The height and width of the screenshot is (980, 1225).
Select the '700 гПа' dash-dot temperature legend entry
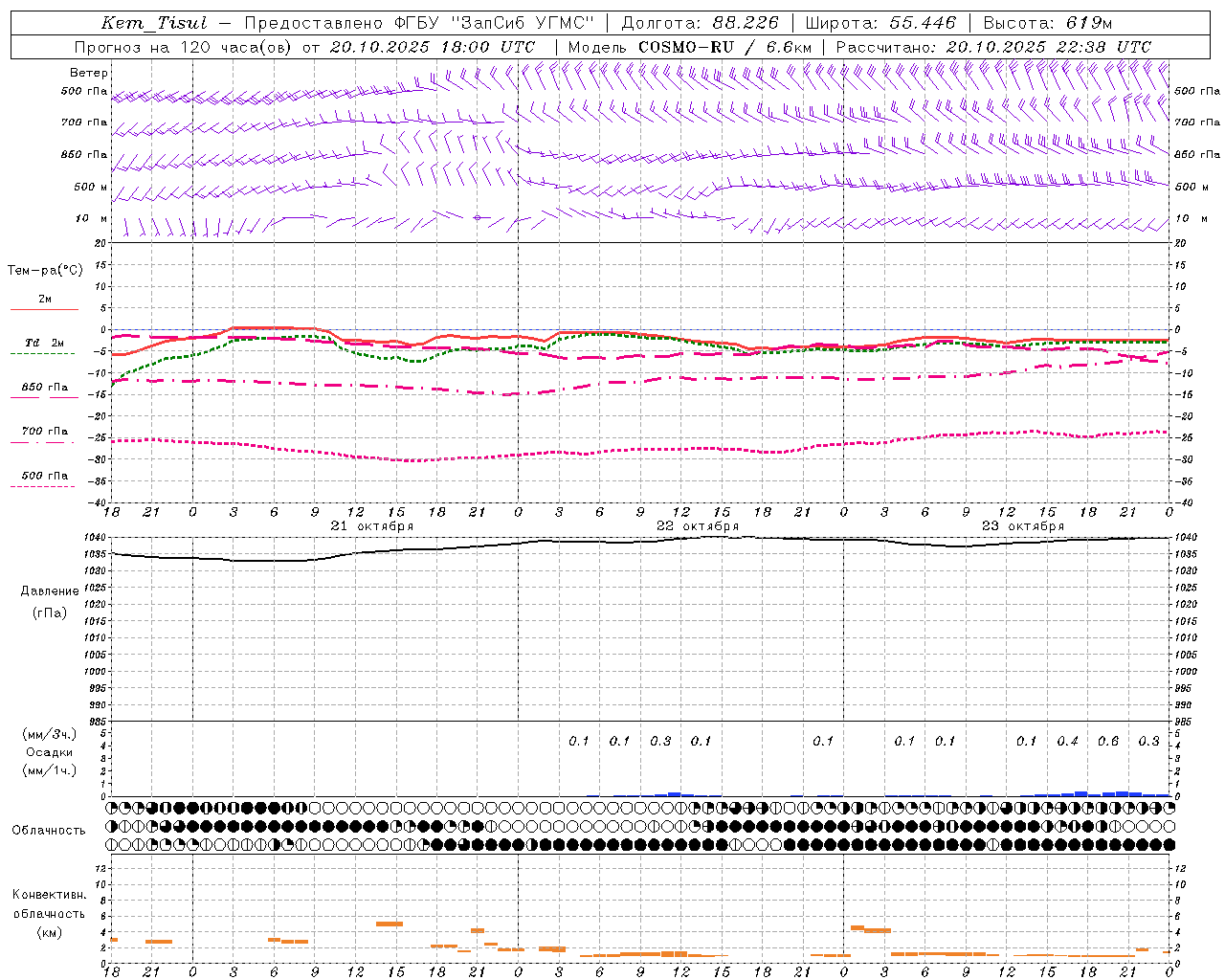[44, 432]
